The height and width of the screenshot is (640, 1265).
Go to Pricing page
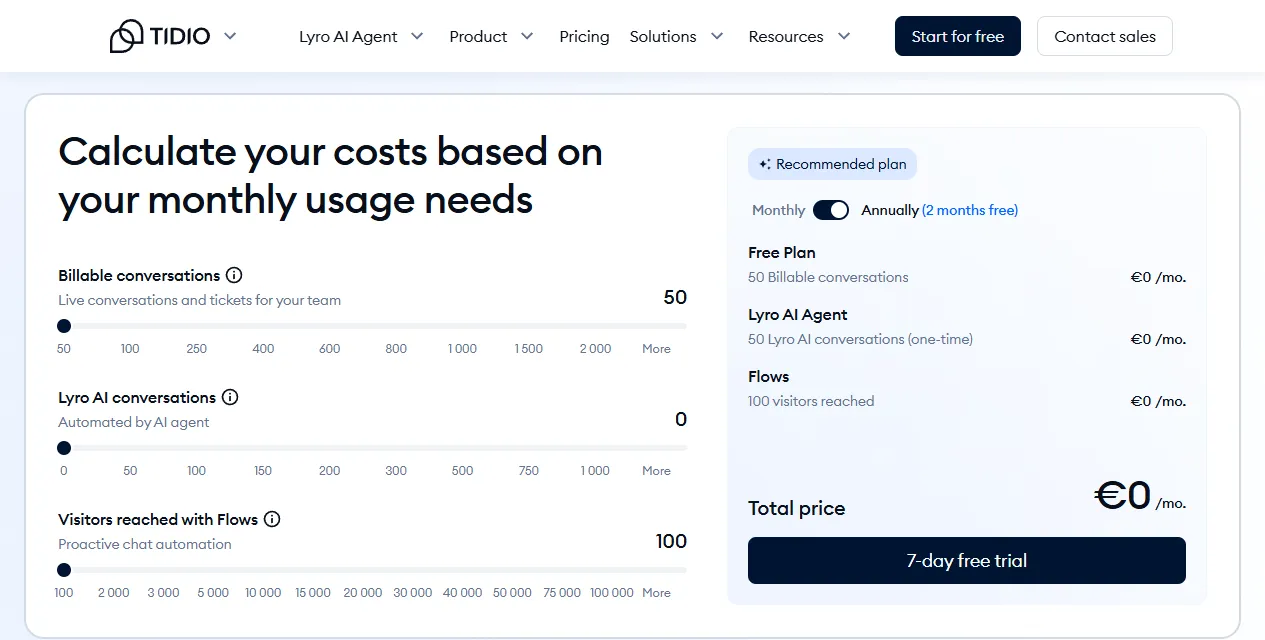tap(584, 36)
